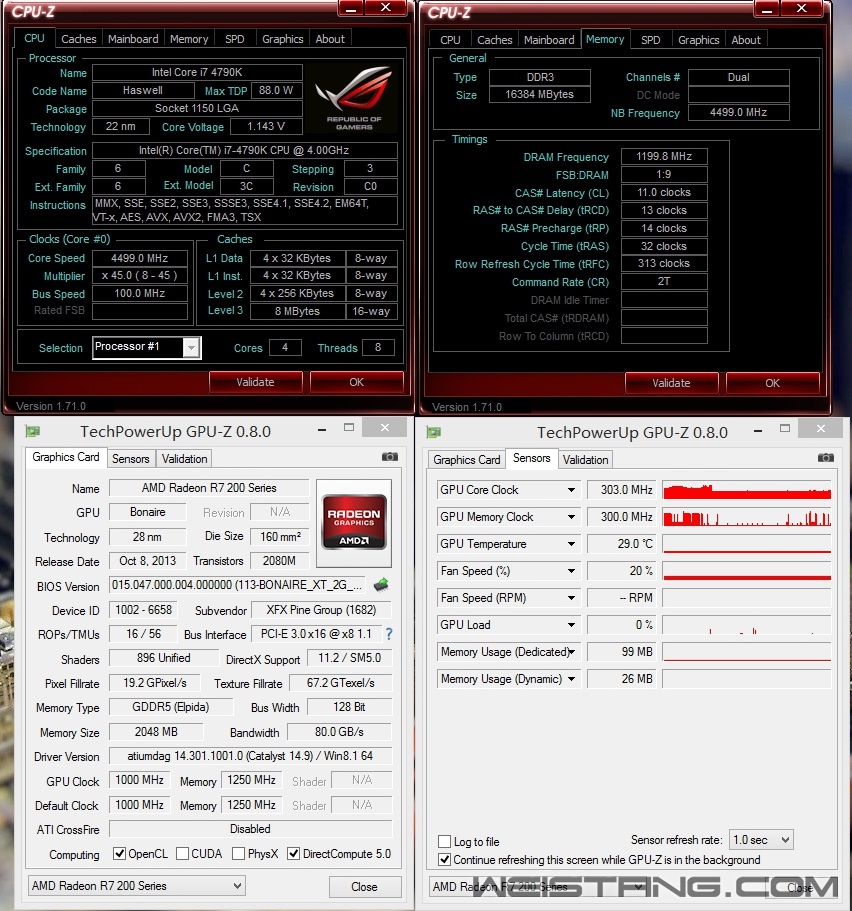Open the GPU Load sensor dropdown
The width and height of the screenshot is (852, 911).
pos(571,625)
